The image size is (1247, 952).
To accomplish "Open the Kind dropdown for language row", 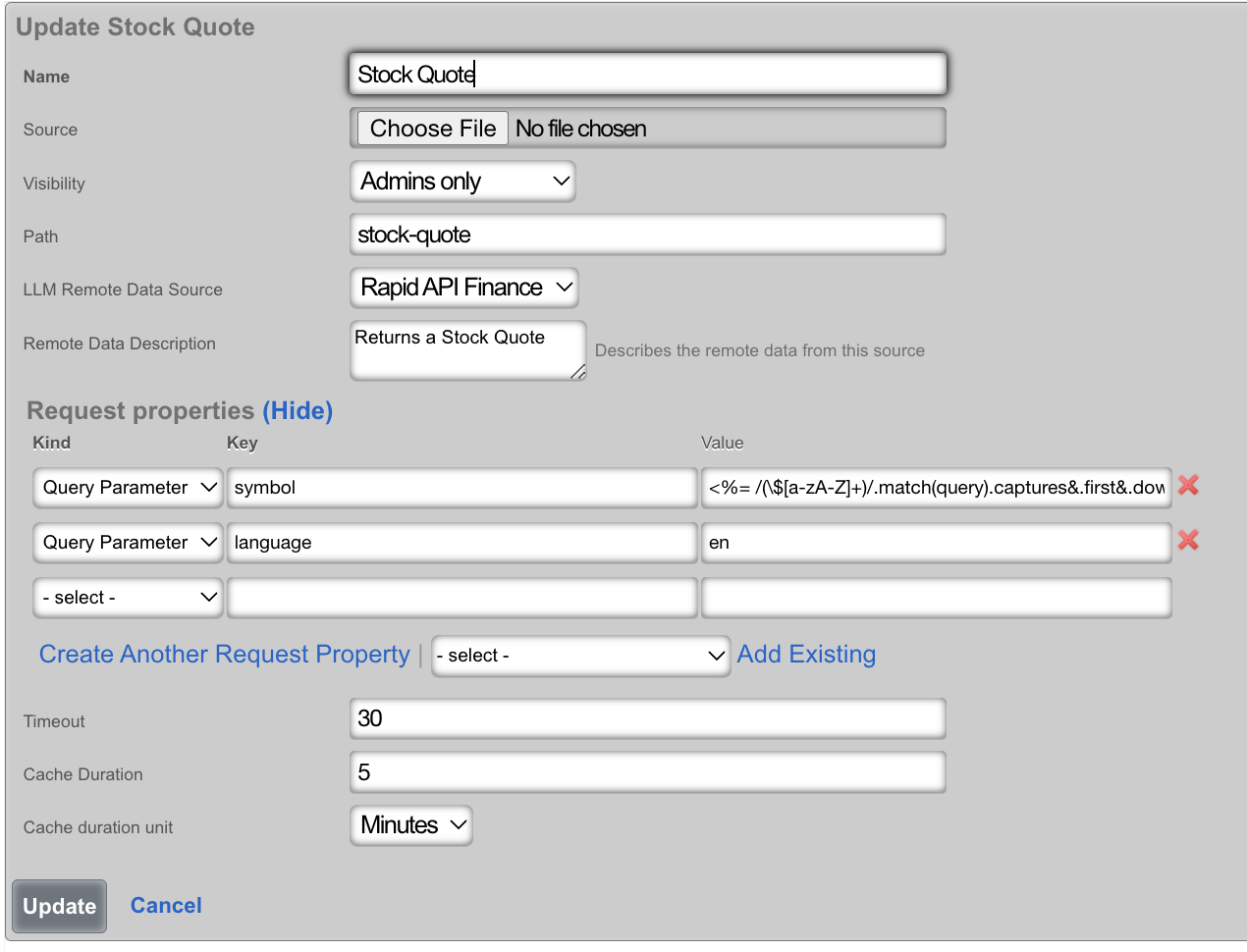I will pyautogui.click(x=129, y=543).
